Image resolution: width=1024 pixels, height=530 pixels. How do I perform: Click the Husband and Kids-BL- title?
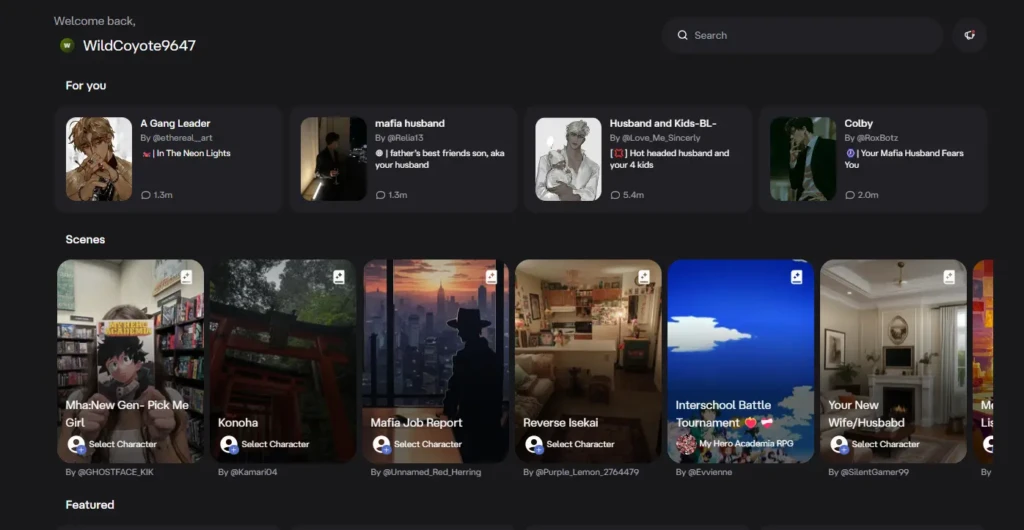coord(664,123)
